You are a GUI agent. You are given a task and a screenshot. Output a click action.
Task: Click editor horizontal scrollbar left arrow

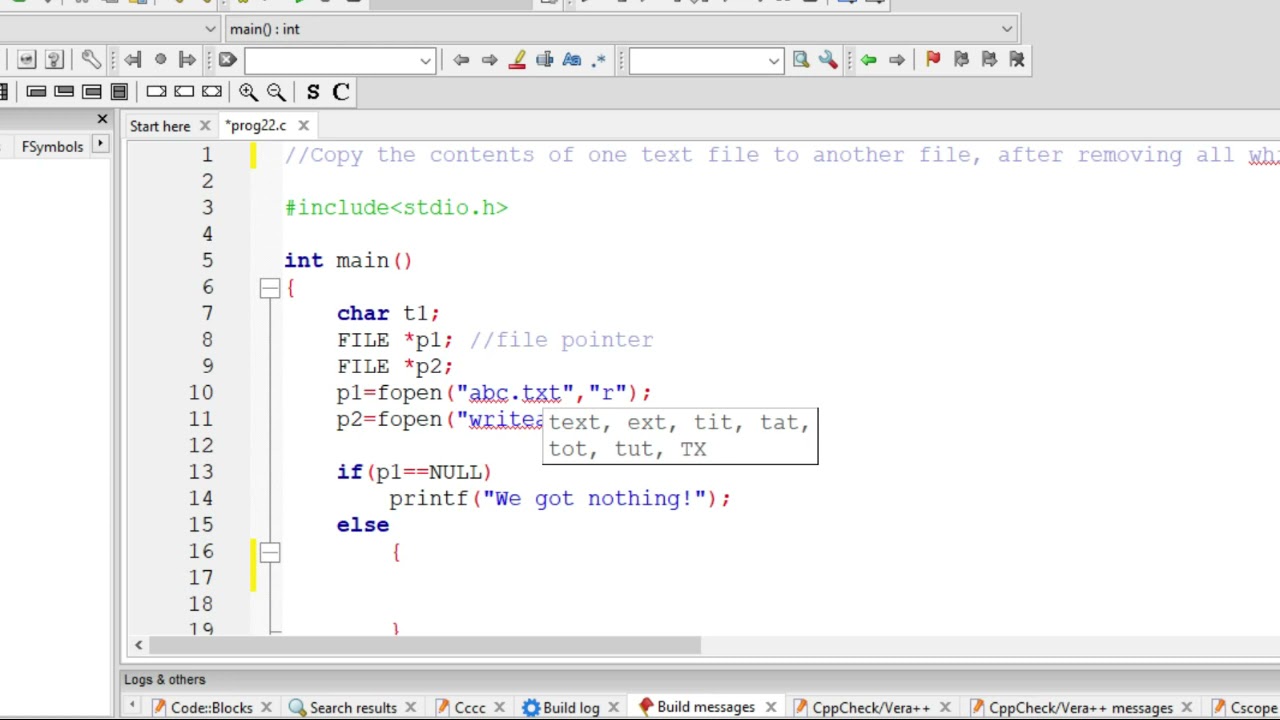[138, 646]
